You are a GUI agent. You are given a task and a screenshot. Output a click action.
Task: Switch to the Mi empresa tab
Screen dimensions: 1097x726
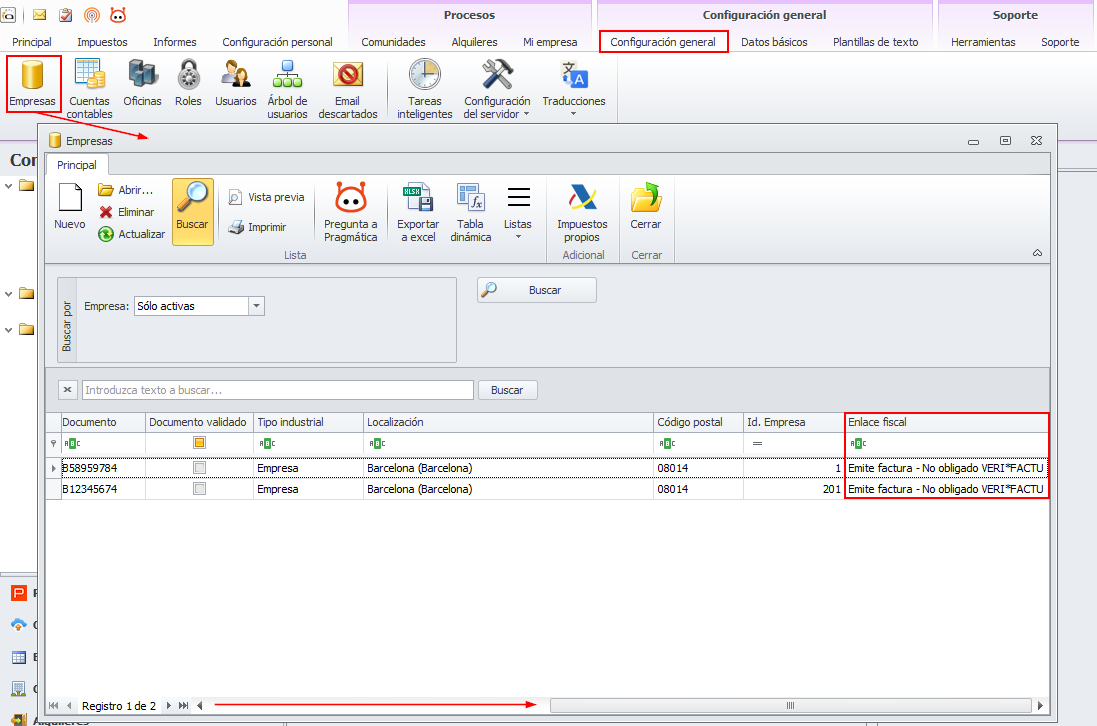pos(550,42)
